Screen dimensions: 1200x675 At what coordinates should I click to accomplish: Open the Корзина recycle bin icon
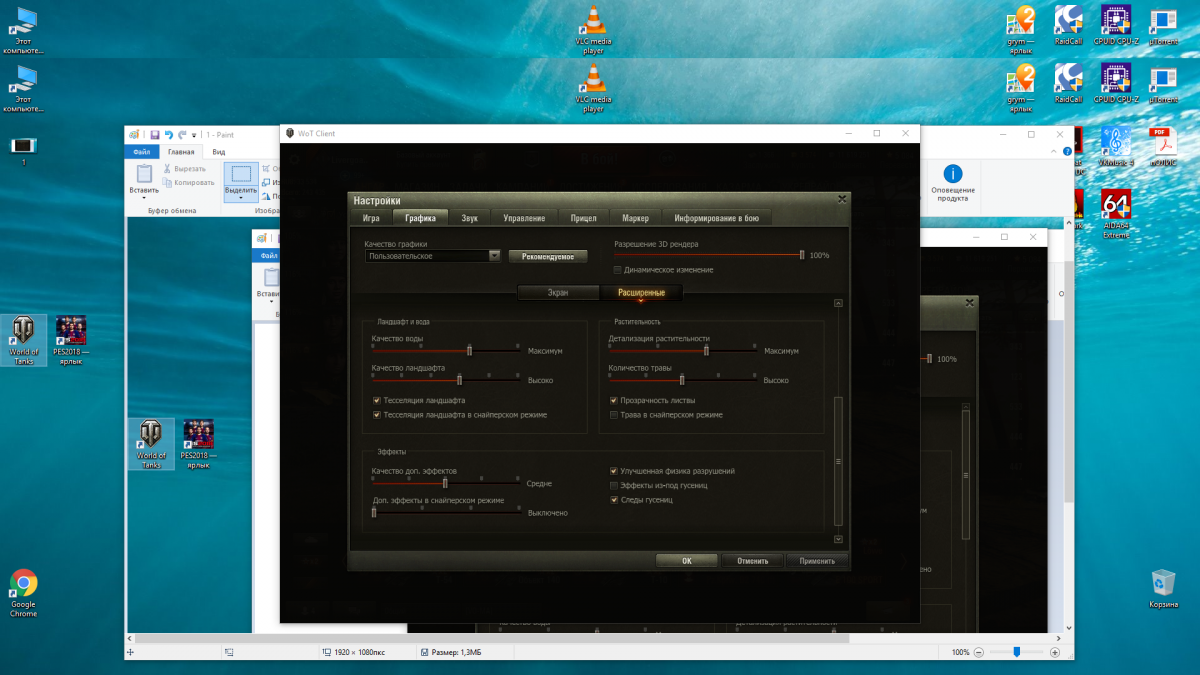click(x=1163, y=589)
